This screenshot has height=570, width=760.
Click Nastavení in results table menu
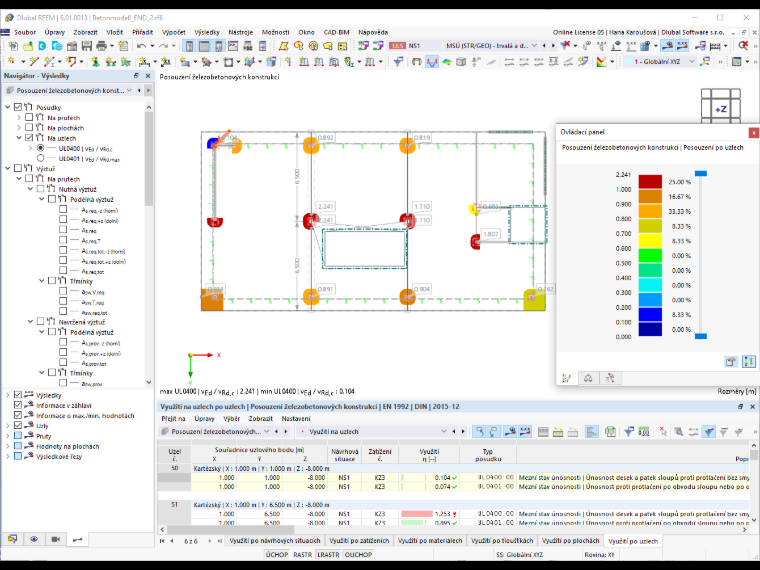pyautogui.click(x=296, y=418)
